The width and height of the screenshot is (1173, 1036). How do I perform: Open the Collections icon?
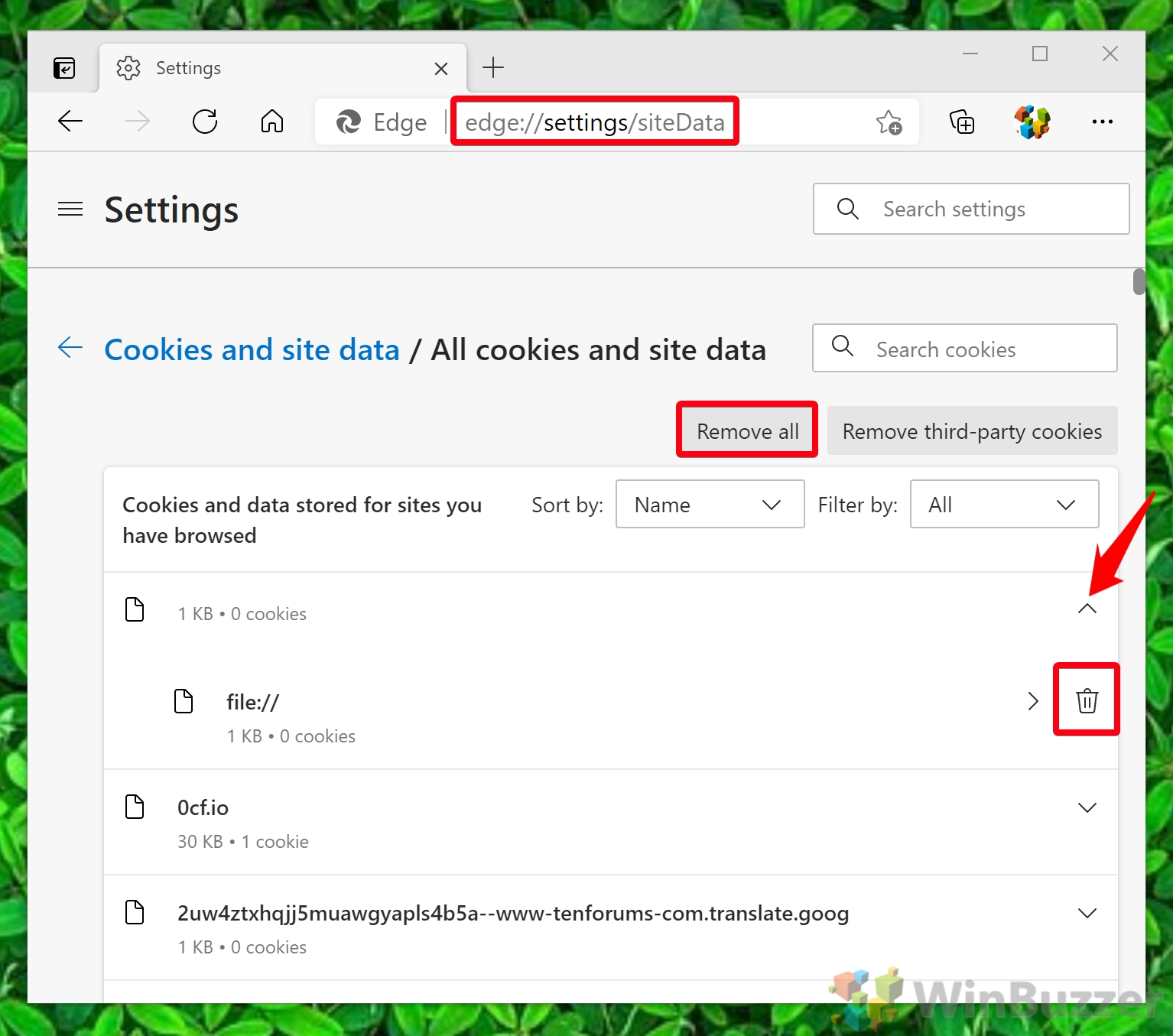coord(961,122)
